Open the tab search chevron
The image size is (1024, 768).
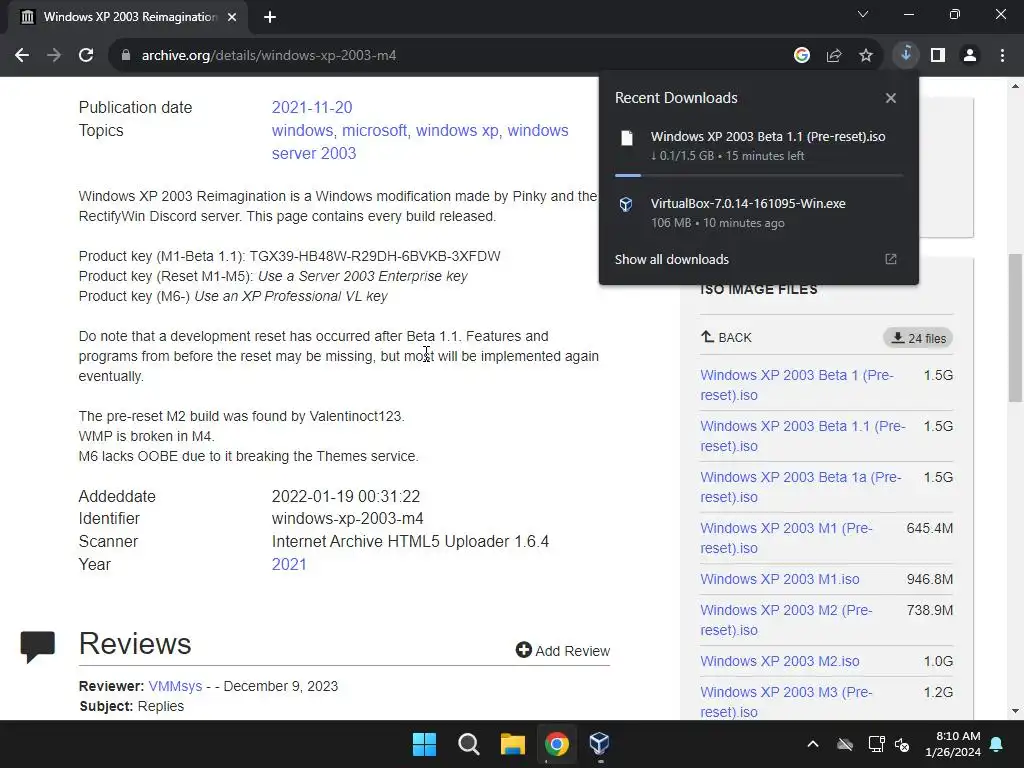tap(863, 14)
